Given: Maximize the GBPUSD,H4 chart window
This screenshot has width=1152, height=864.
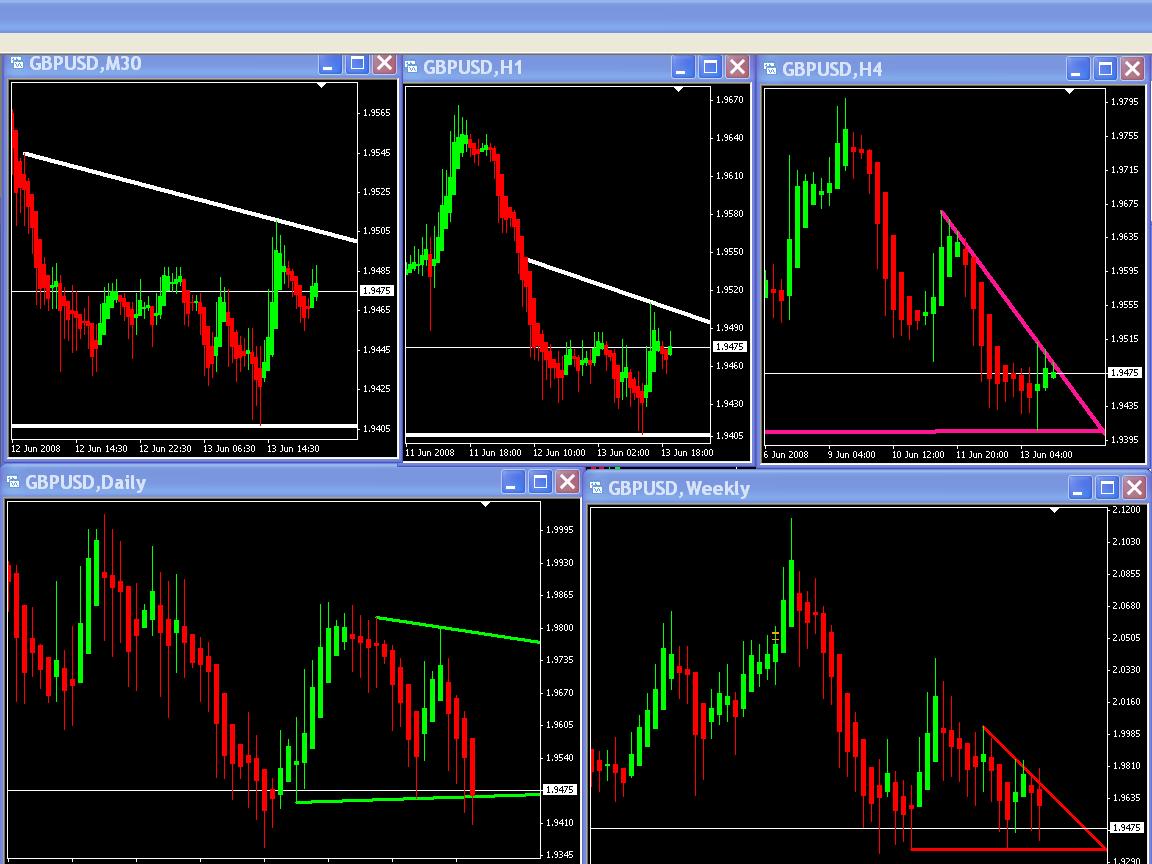Looking at the screenshot, I should click(x=1105, y=69).
